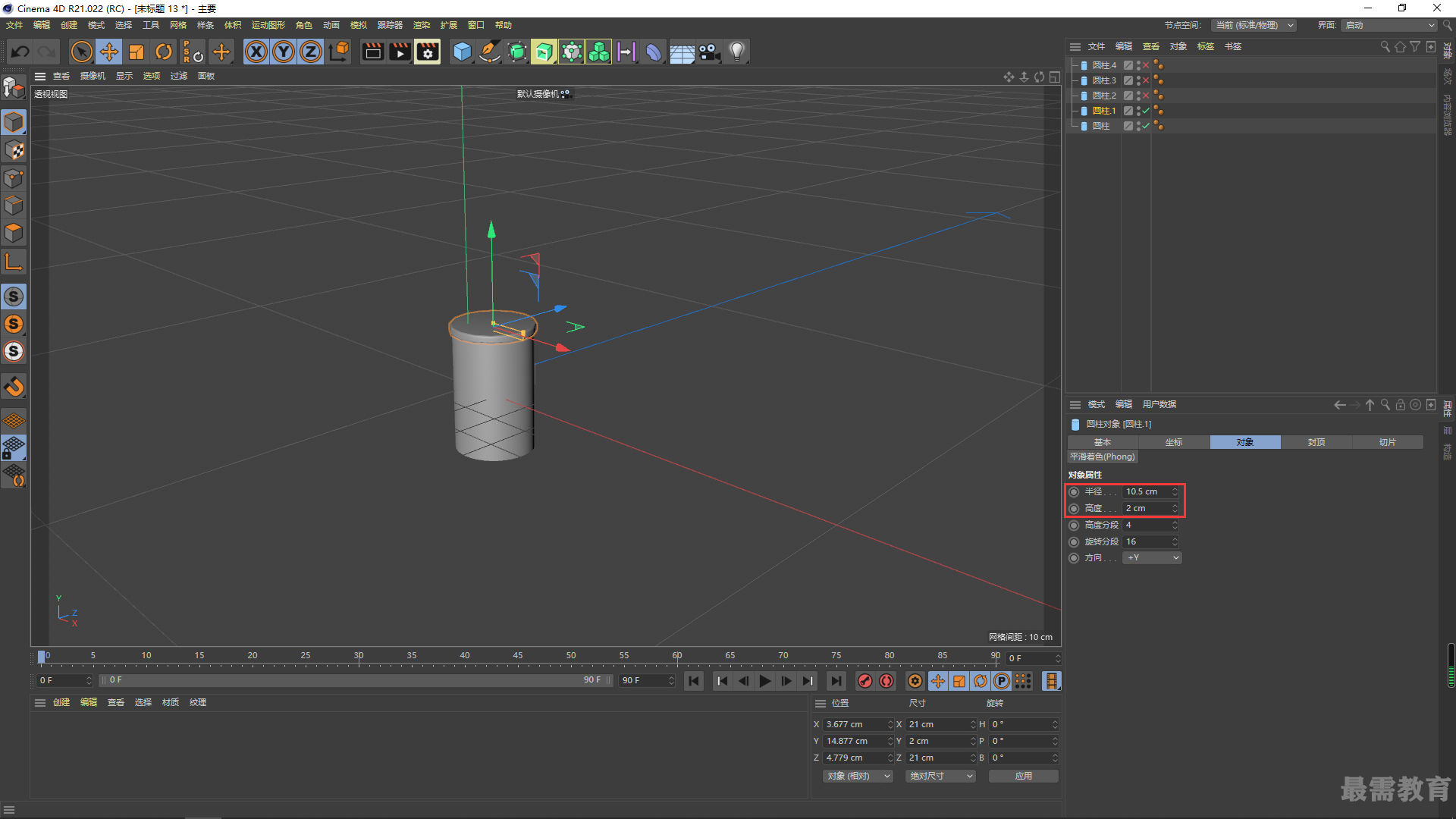
Task: Open the 界面 启动 layout dropdown
Action: [1390, 25]
